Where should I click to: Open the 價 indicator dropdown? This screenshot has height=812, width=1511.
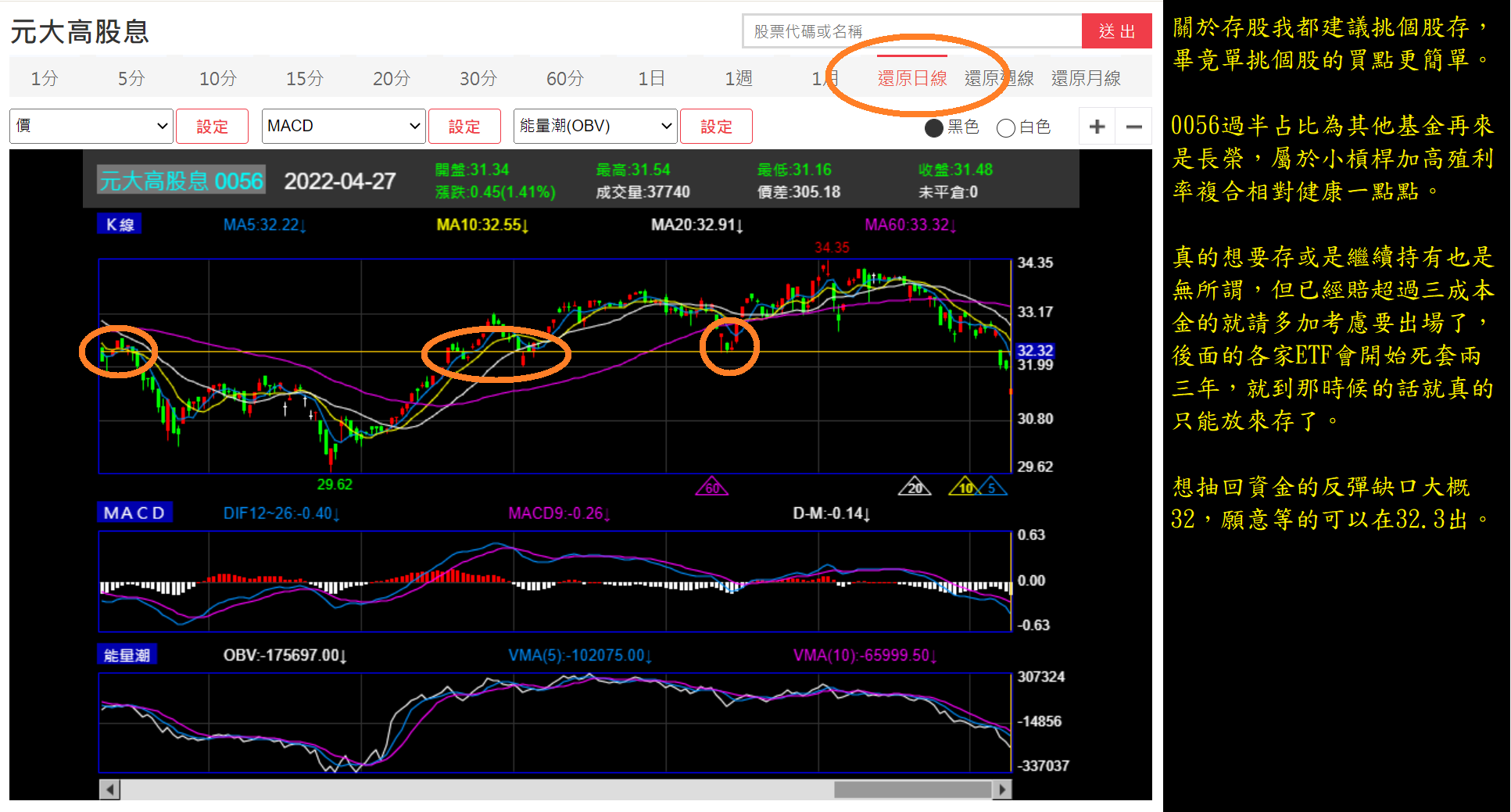tap(91, 126)
